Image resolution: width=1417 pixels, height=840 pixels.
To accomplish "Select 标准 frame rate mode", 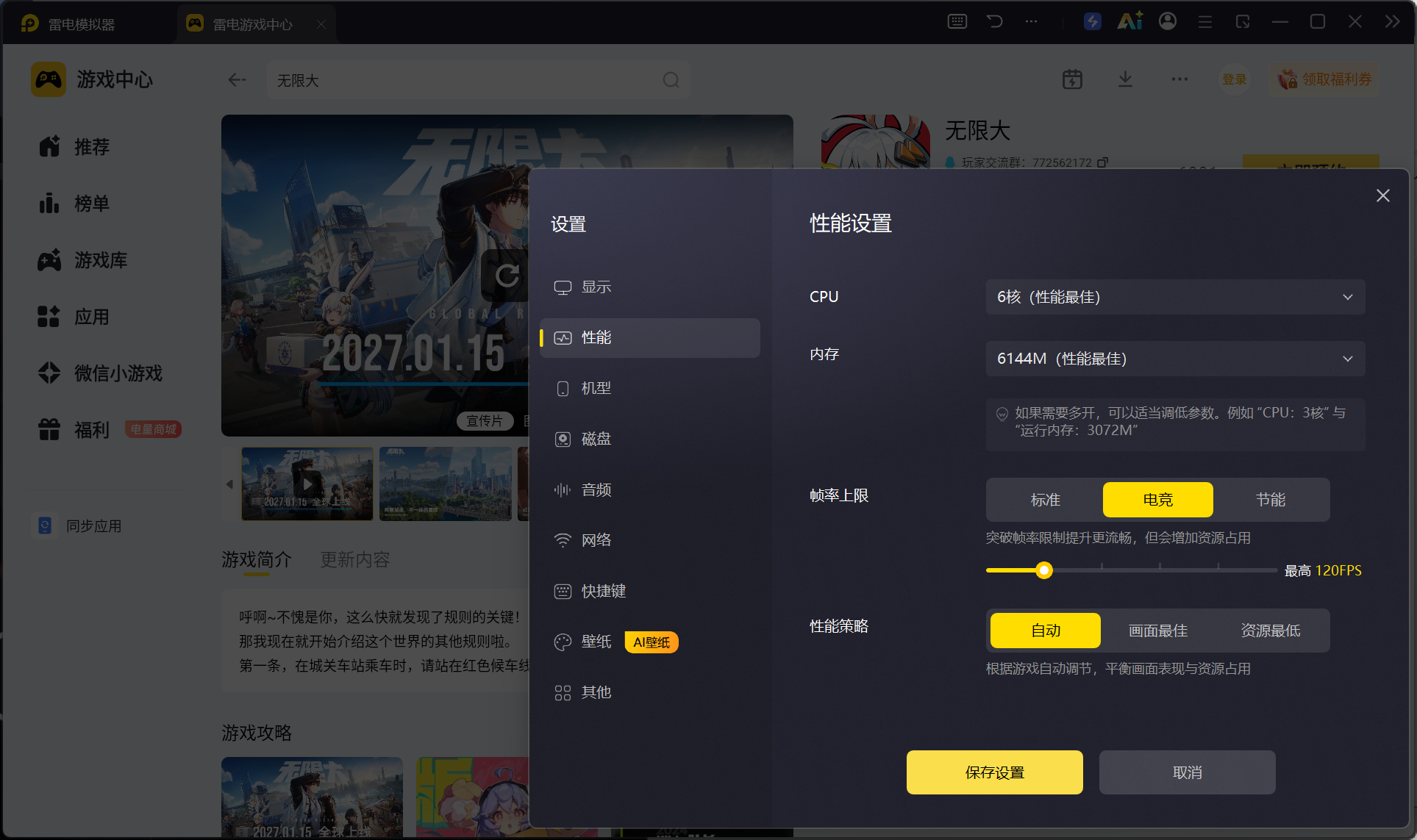I will 1045,500.
